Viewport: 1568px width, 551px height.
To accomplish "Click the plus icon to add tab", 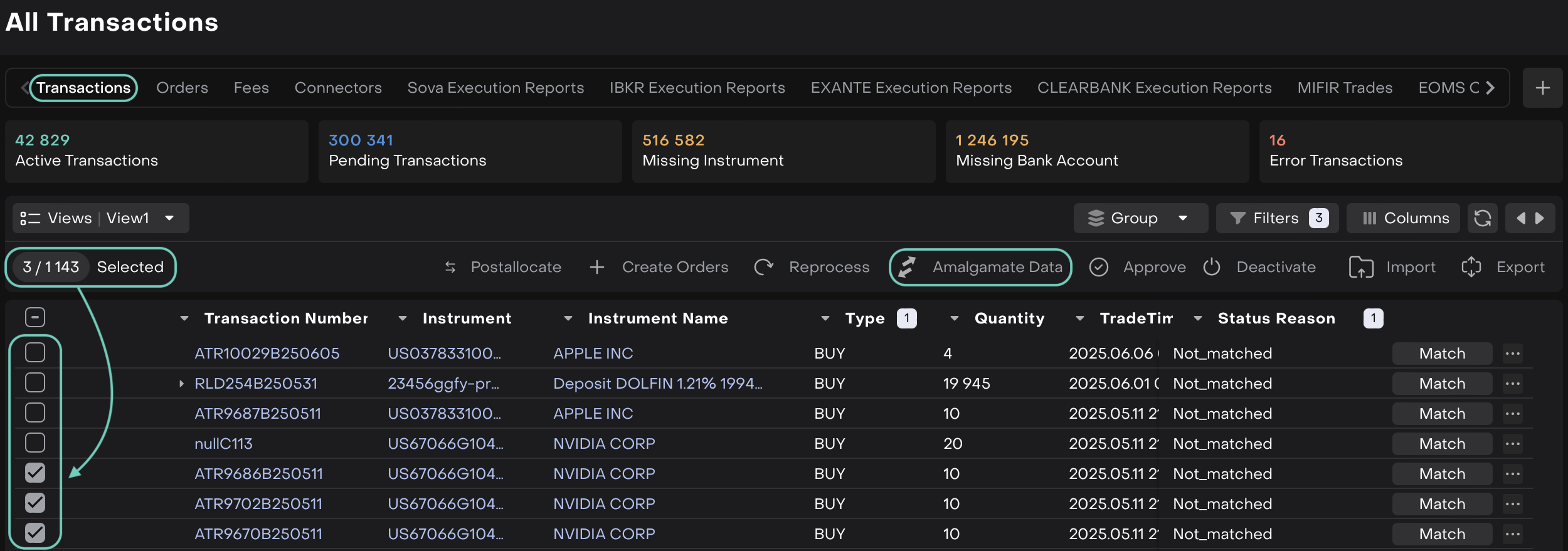I will [x=1542, y=88].
